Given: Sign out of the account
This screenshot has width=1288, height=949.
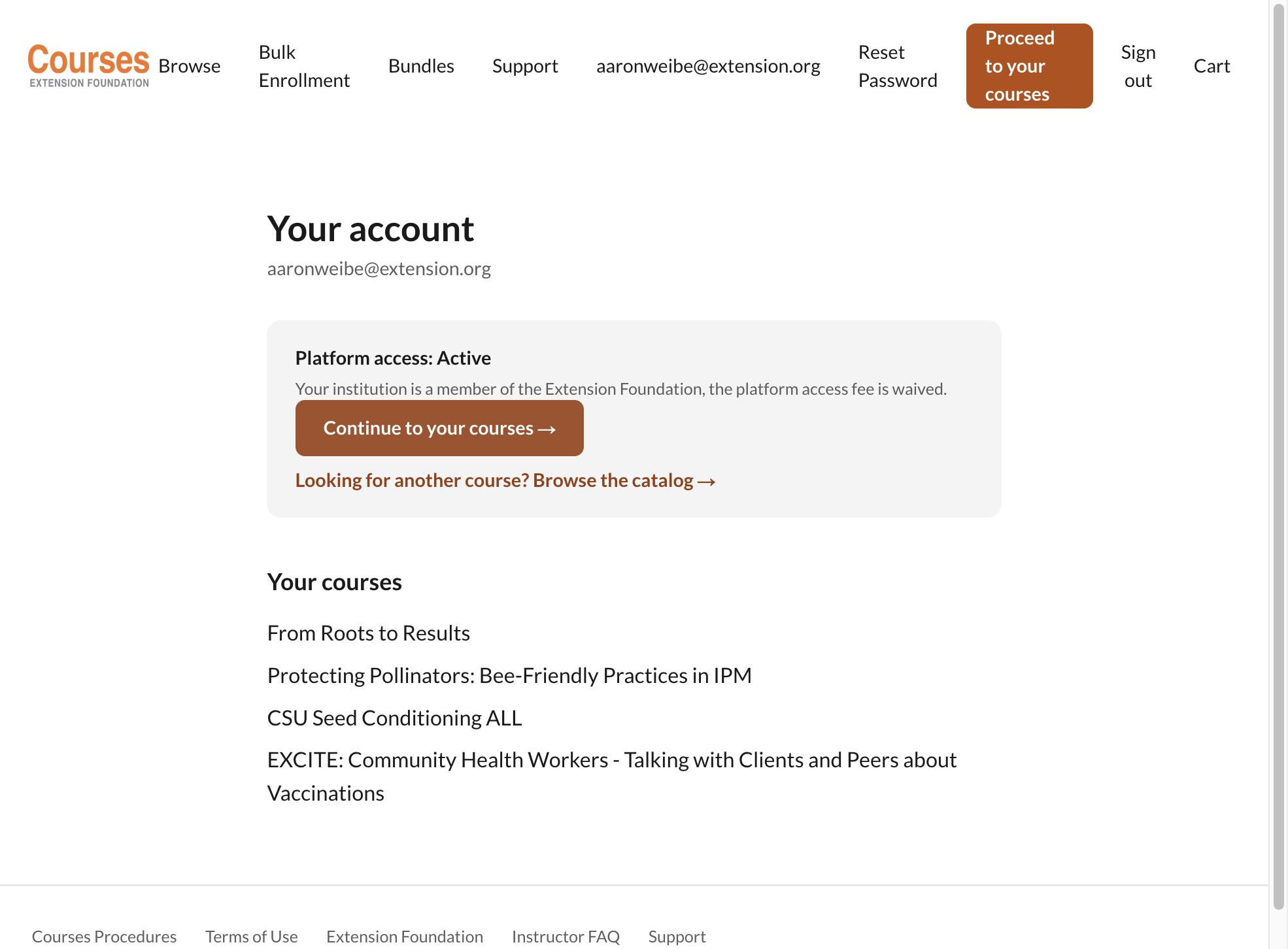Looking at the screenshot, I should [x=1138, y=66].
